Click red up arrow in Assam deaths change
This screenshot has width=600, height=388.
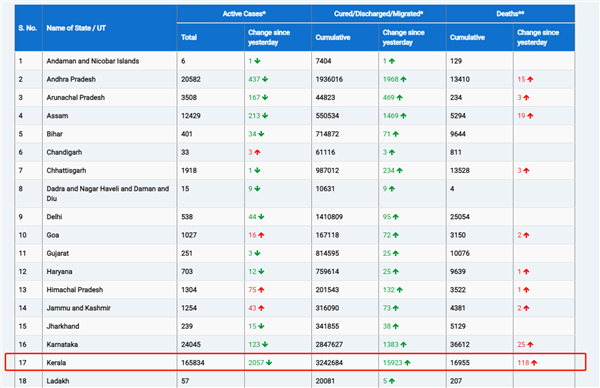click(x=530, y=116)
